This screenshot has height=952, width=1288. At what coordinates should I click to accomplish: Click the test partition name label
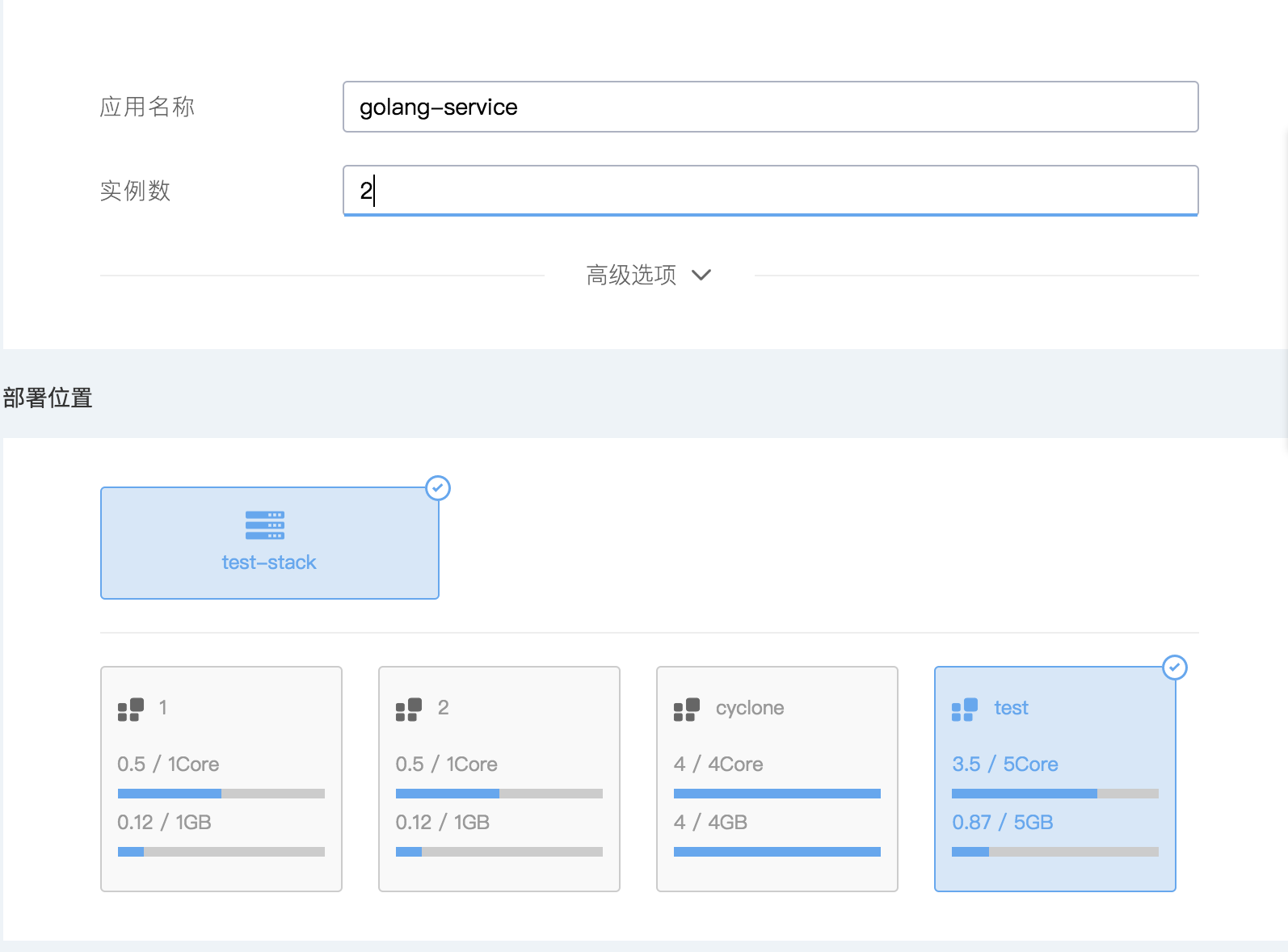tap(1011, 708)
